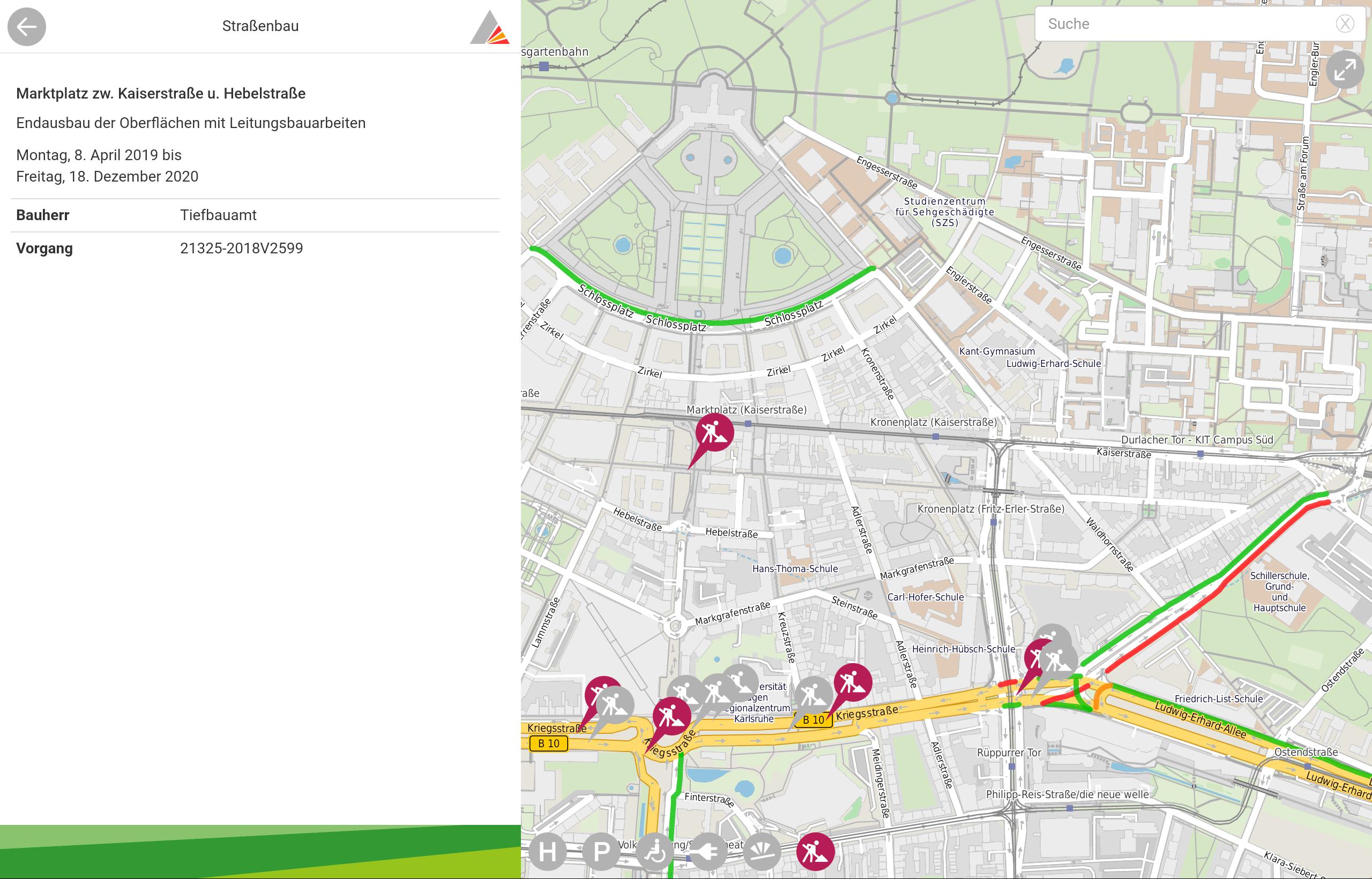Click the Straße am Forum label
The image size is (1372, 879).
click(1302, 174)
